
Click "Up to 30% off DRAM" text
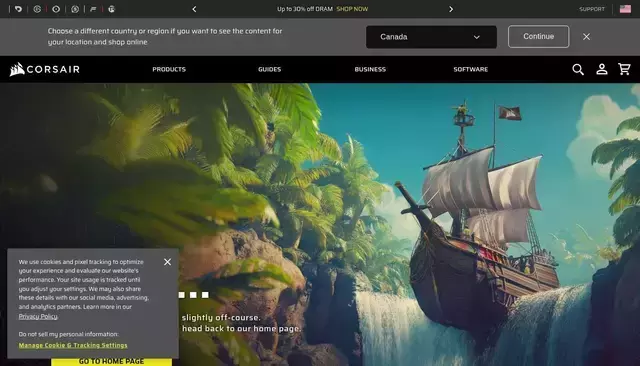coord(305,9)
